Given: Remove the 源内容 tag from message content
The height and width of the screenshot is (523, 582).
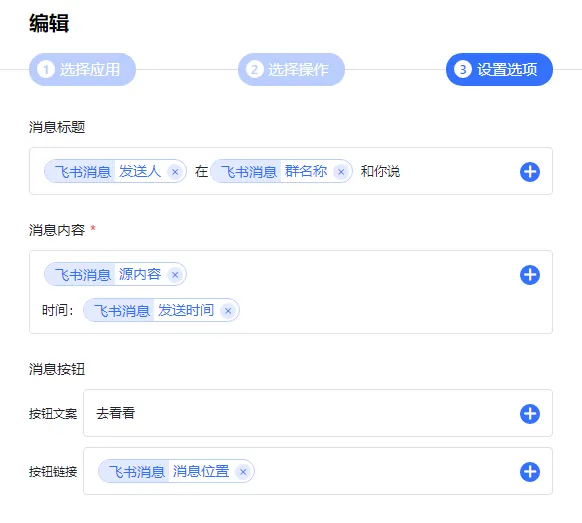Looking at the screenshot, I should tap(175, 275).
